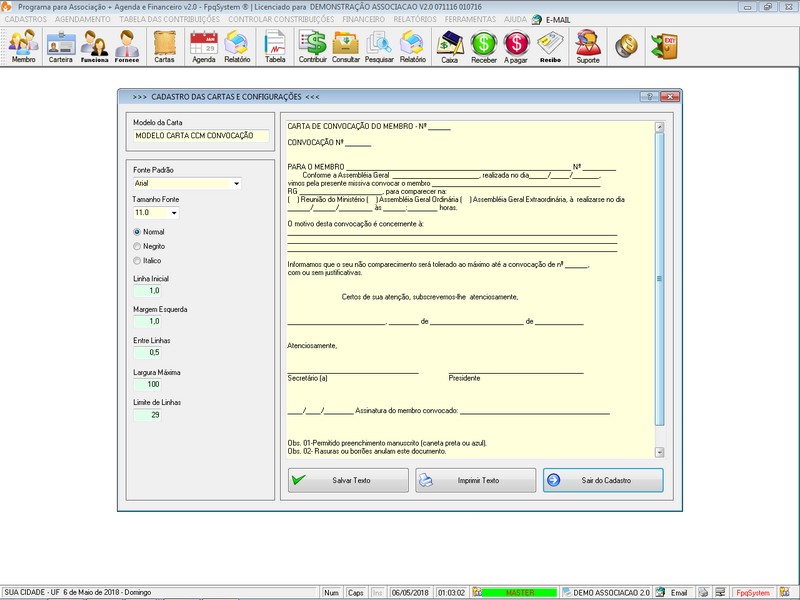Viewport: 800px width, 600px height.
Task: Open the AJUDA menu
Action: click(x=515, y=19)
